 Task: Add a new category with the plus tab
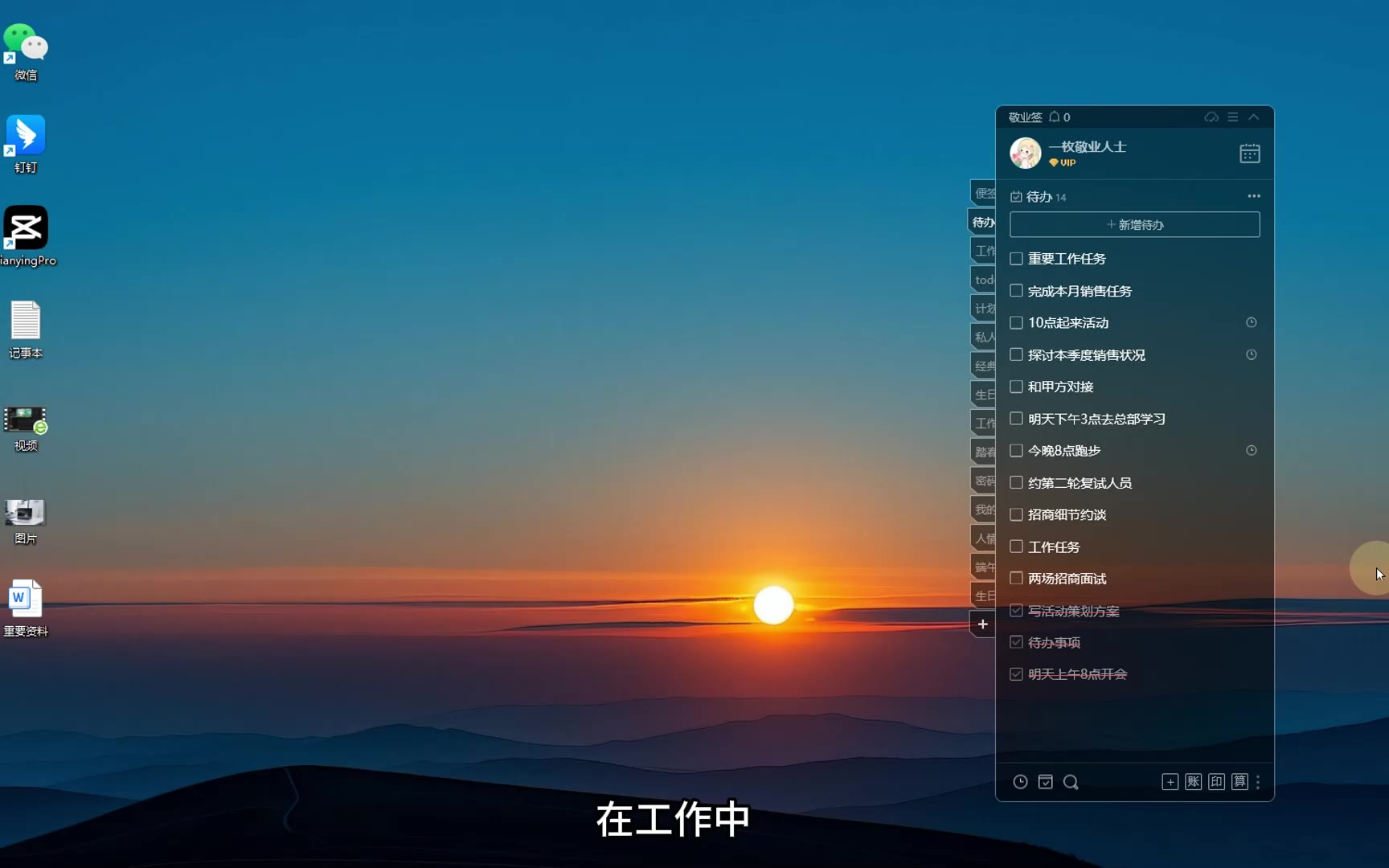[982, 624]
